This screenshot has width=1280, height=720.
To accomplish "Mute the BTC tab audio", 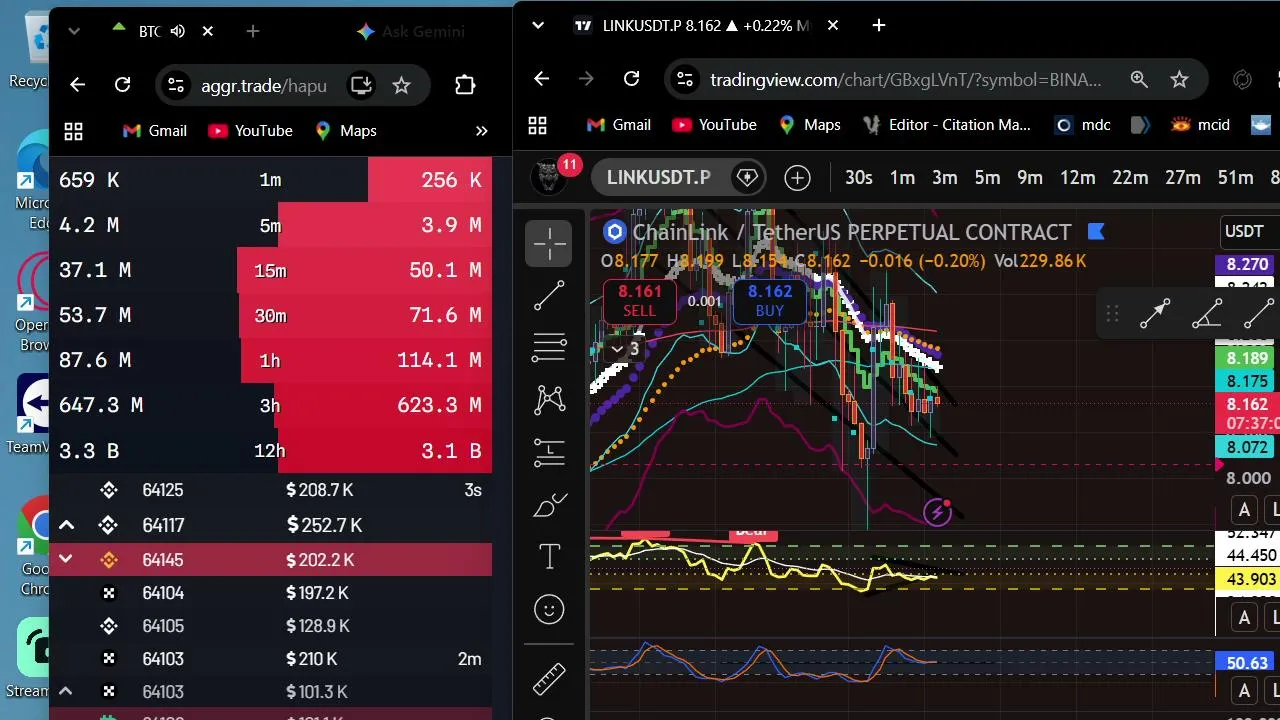I will tap(178, 31).
